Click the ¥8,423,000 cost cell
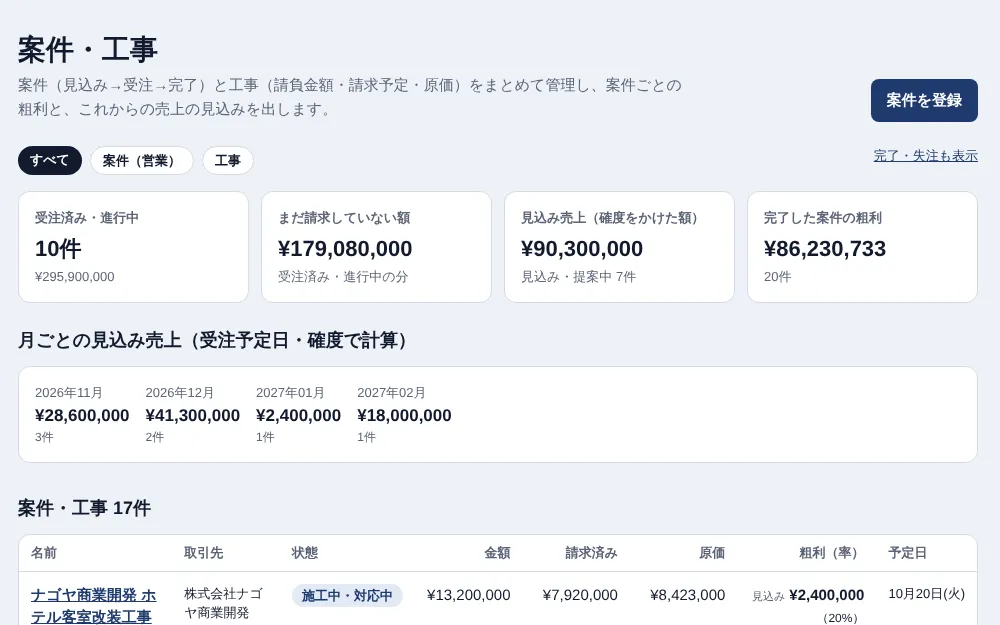 coord(688,595)
